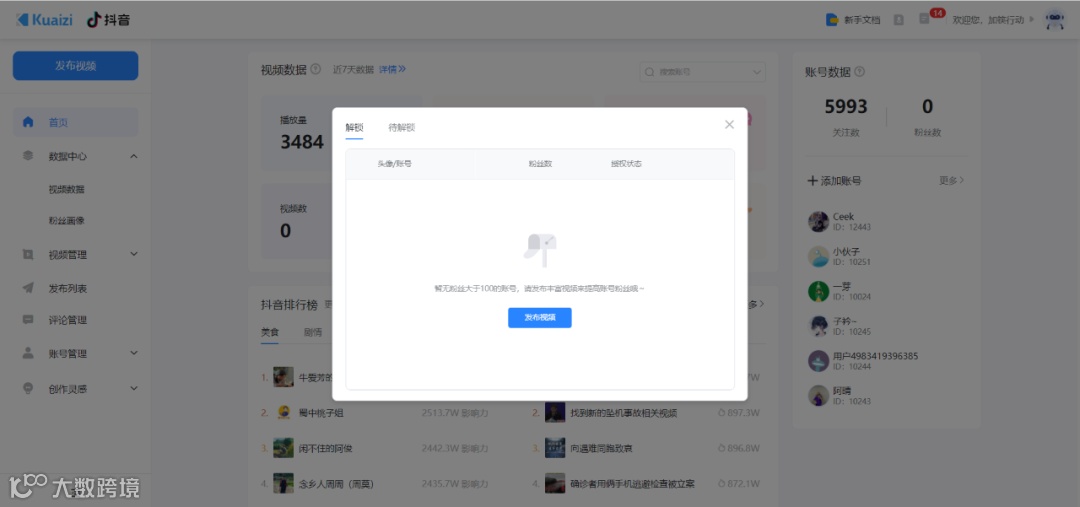Image resolution: width=1080 pixels, height=507 pixels.
Task: Click the 念乡人周周 ranking avatar
Action: point(283,483)
